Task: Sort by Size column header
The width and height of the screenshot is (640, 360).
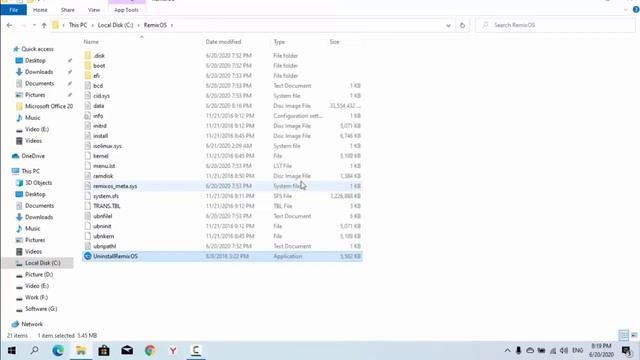Action: click(x=334, y=42)
